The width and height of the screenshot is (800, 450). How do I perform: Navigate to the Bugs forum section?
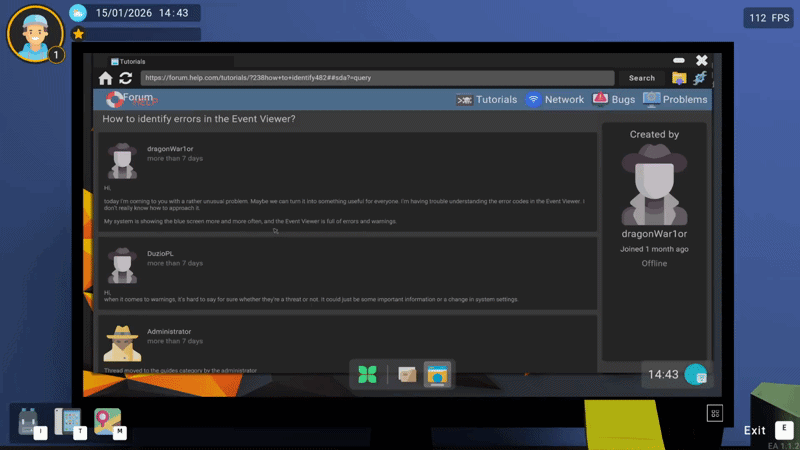[x=614, y=100]
